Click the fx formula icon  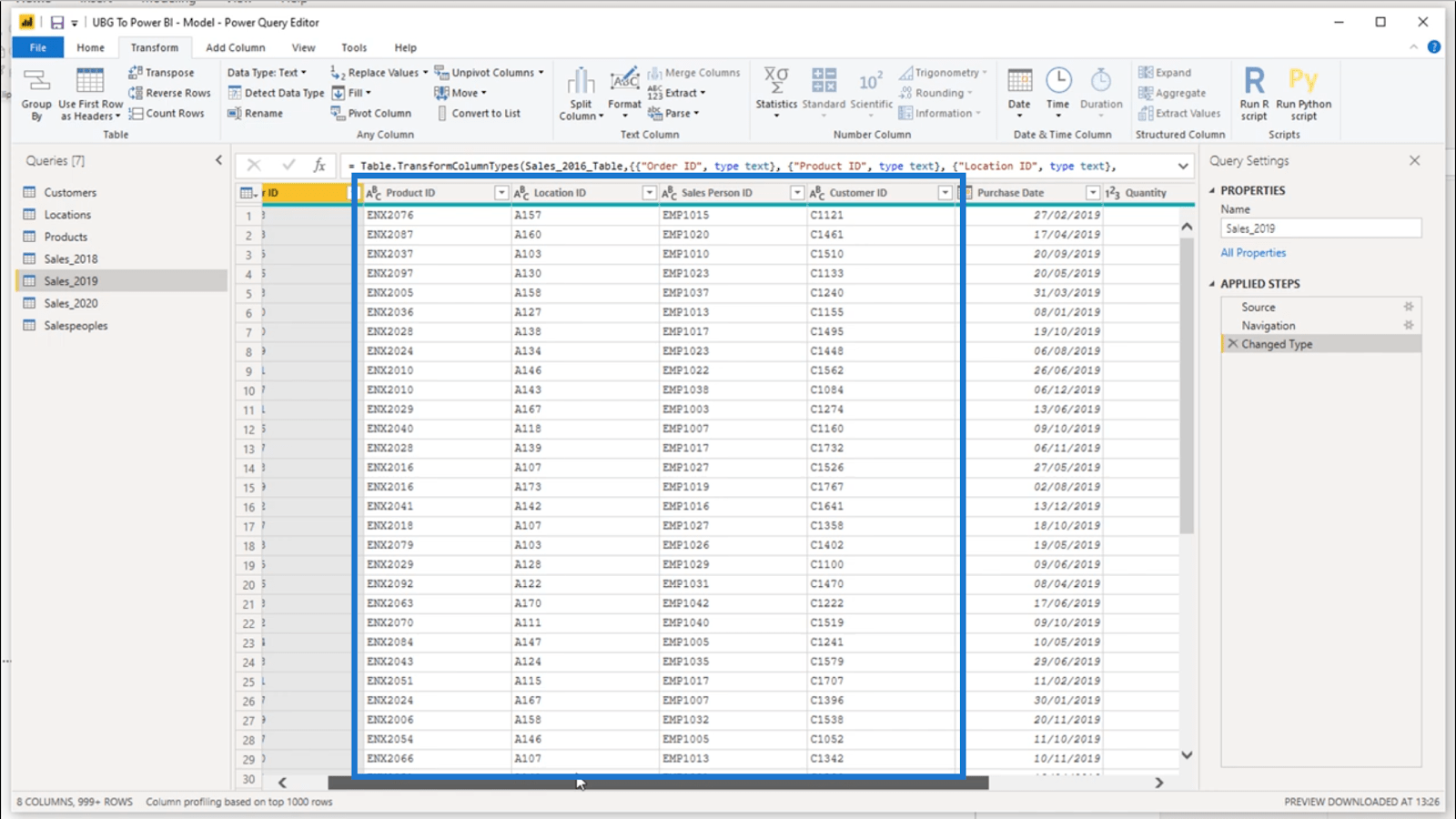coord(319,166)
